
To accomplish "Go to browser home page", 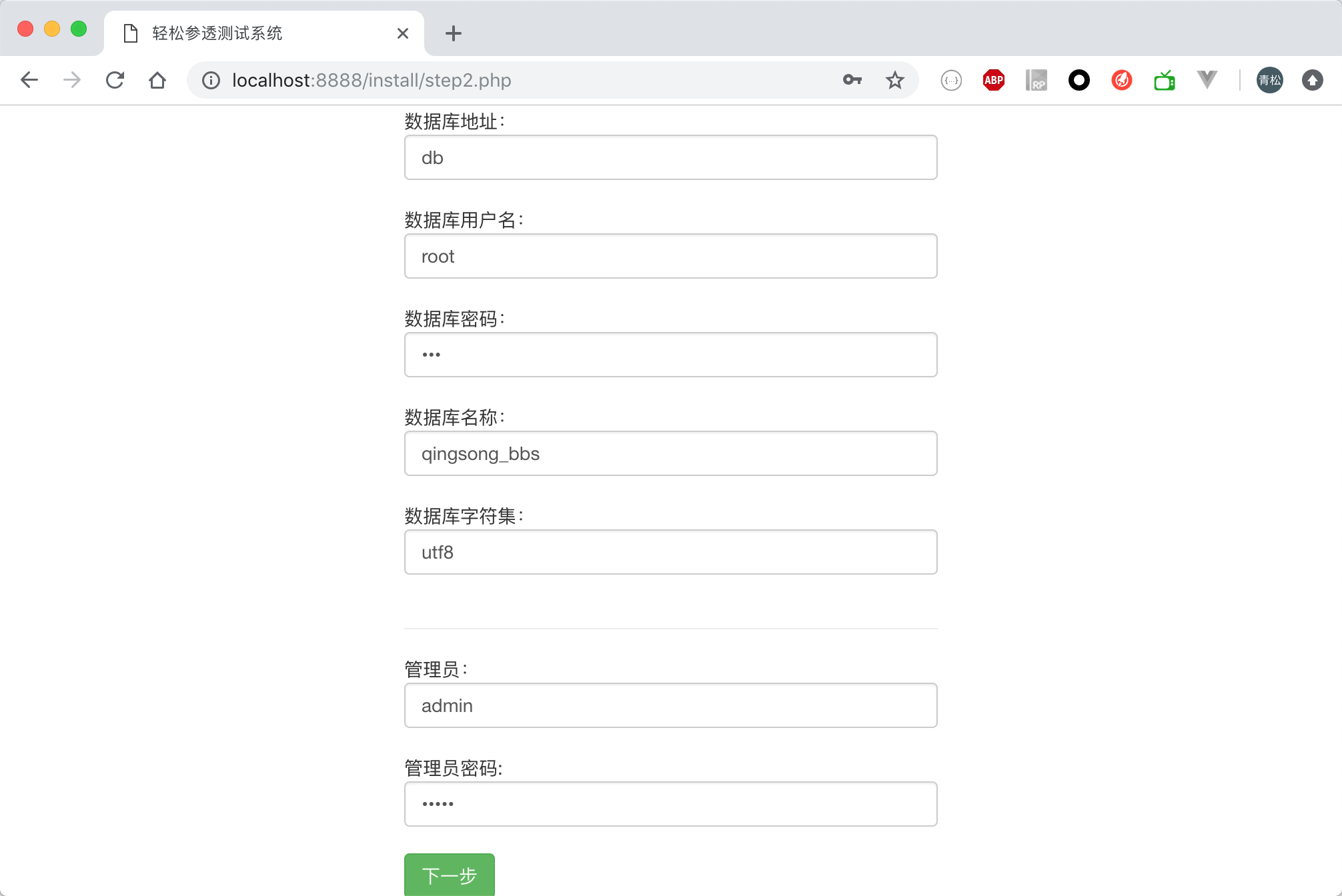I will (x=157, y=80).
